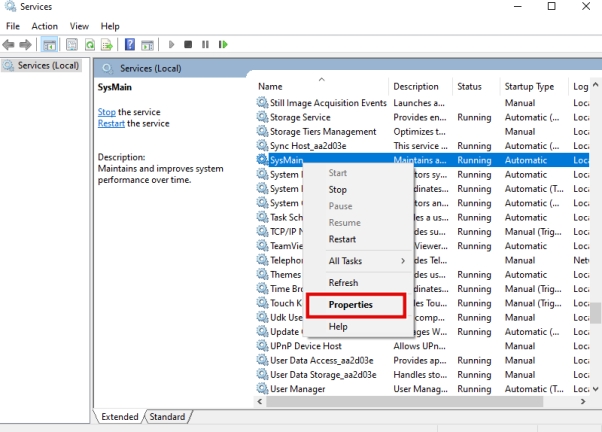Click the Stop the service link
This screenshot has height=432, width=602.
tap(106, 112)
